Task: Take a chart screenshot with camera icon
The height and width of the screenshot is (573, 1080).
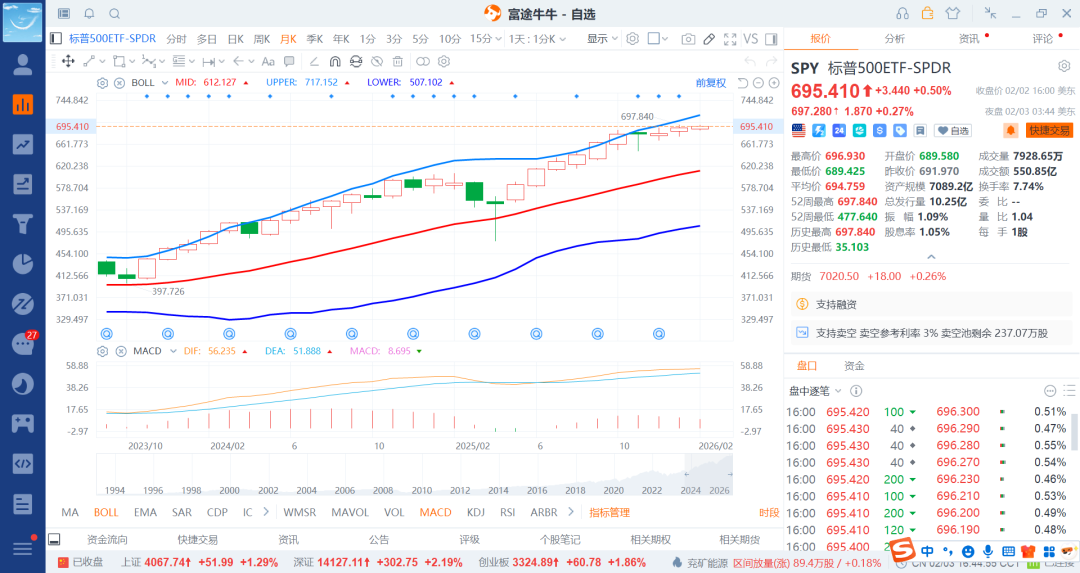Action: 688,39
